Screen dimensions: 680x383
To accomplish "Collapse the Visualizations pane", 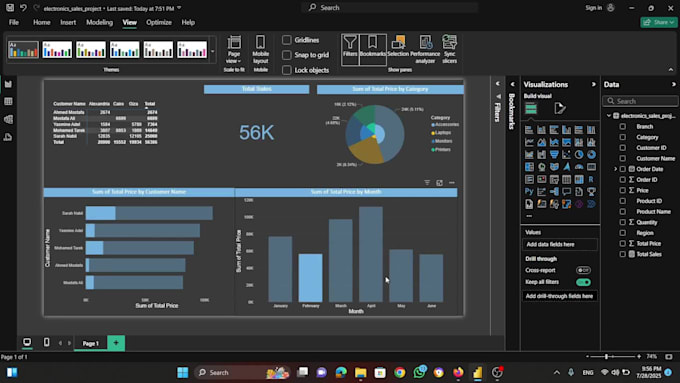I will [x=594, y=85].
